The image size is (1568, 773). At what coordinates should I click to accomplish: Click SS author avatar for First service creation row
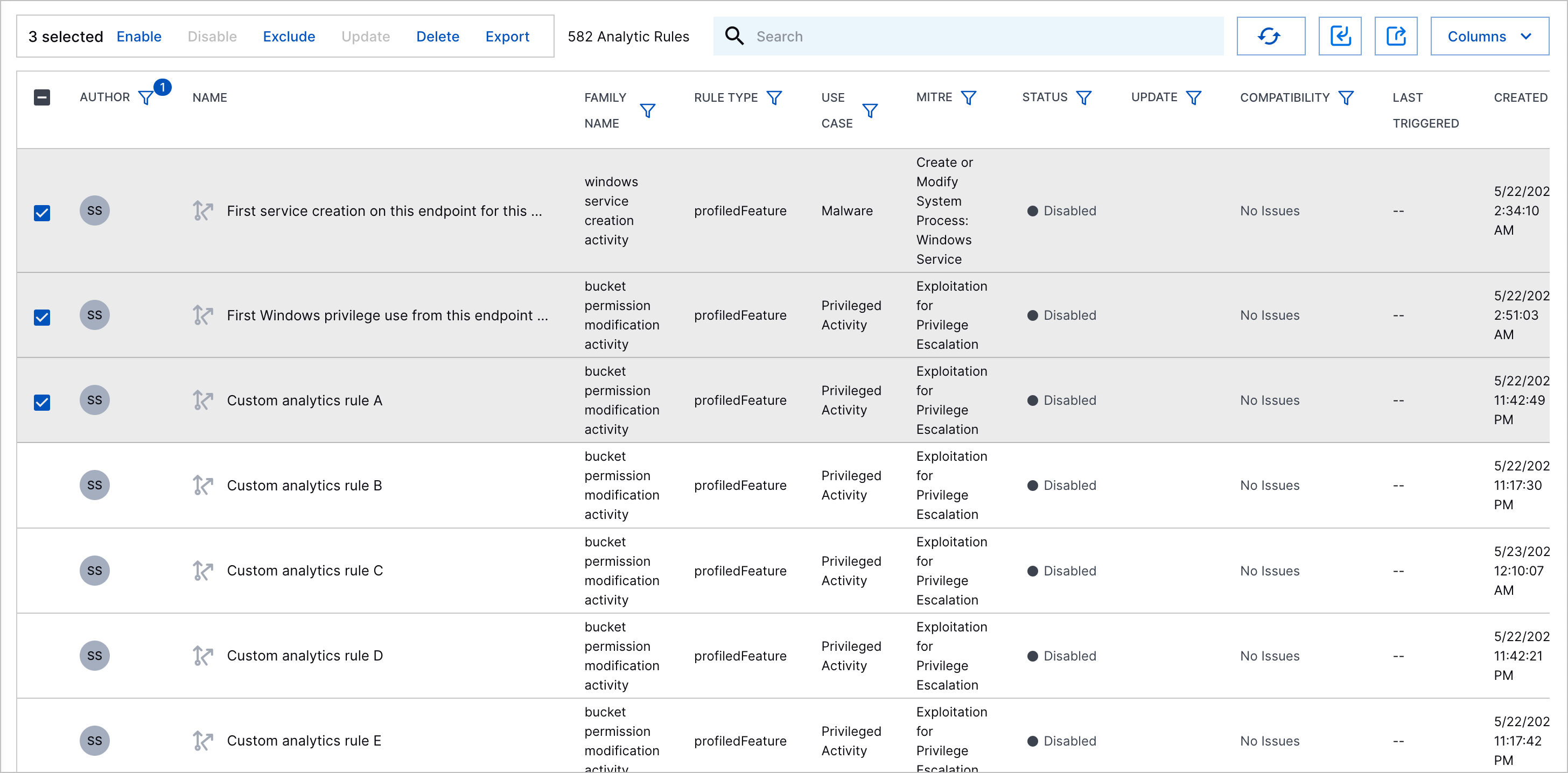click(x=95, y=211)
